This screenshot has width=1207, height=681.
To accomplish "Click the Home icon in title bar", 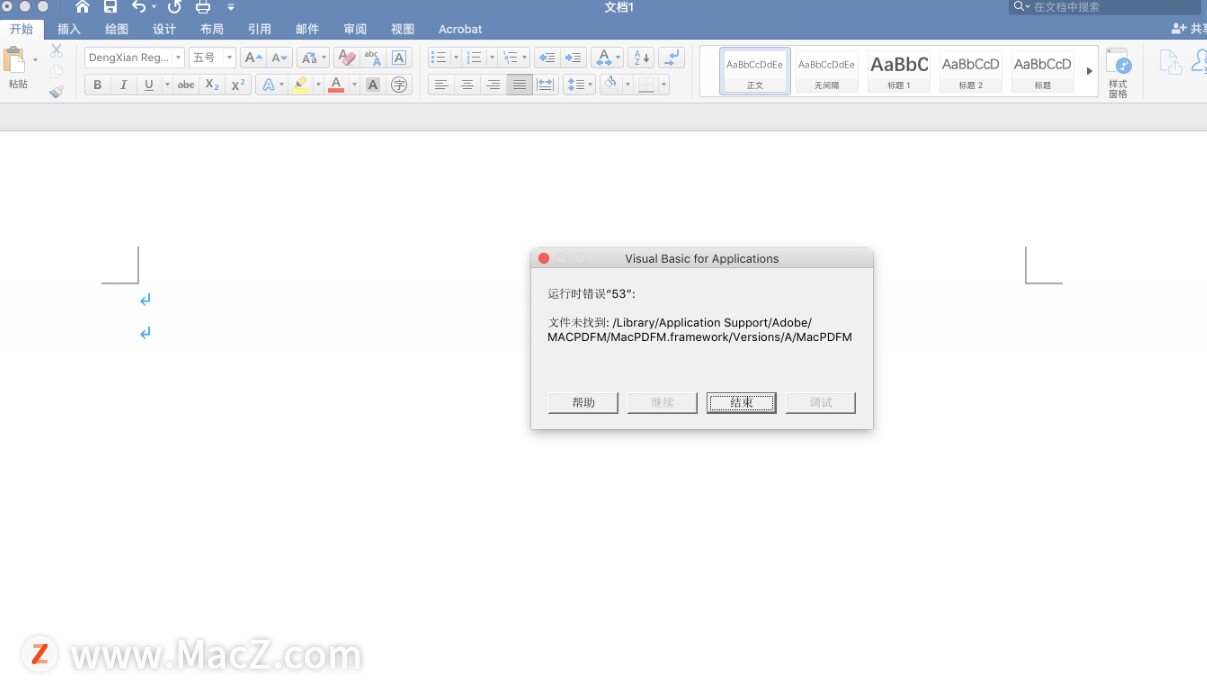I will point(82,7).
